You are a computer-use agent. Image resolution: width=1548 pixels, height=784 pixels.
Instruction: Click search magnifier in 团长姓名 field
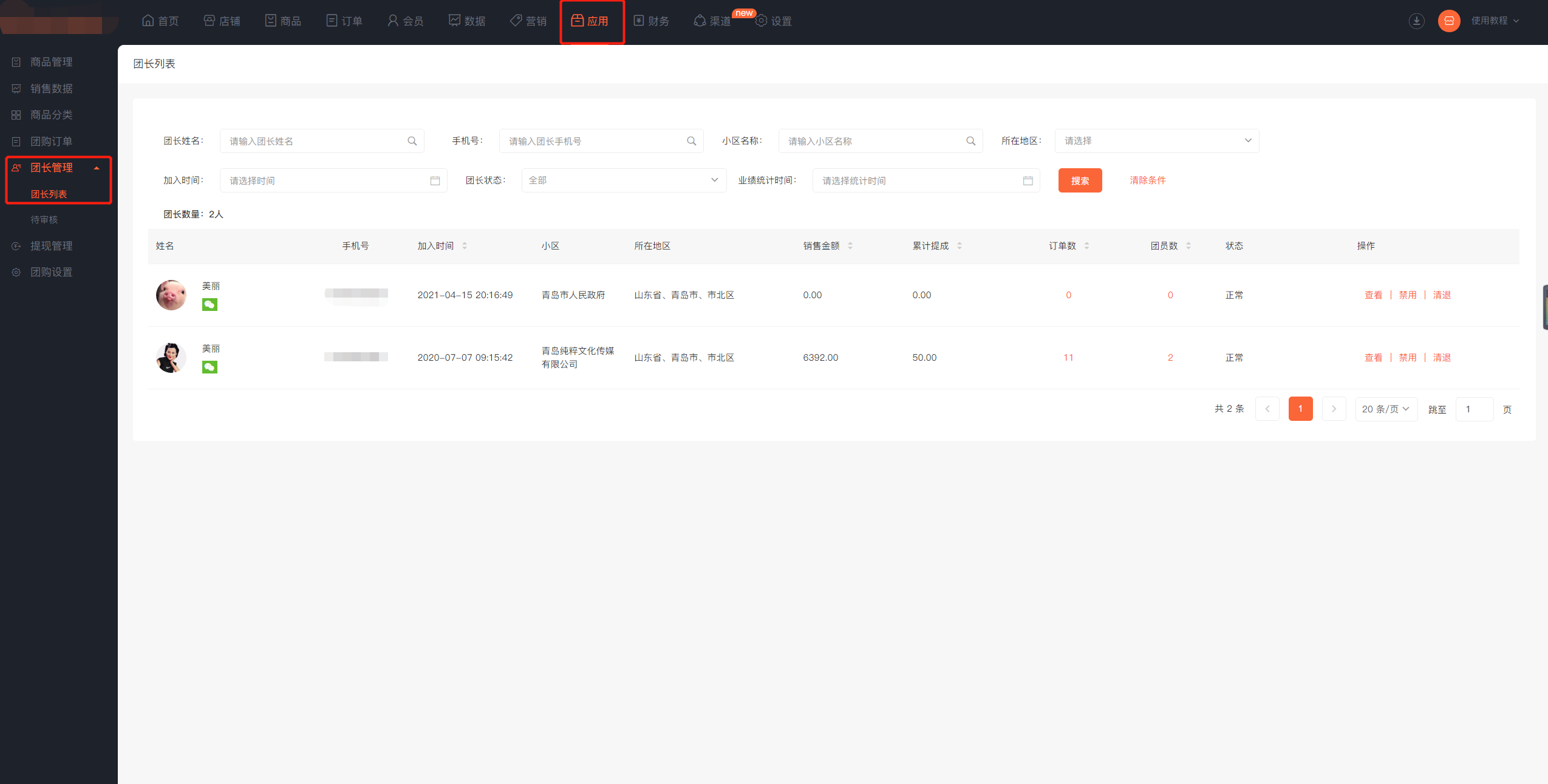click(412, 141)
